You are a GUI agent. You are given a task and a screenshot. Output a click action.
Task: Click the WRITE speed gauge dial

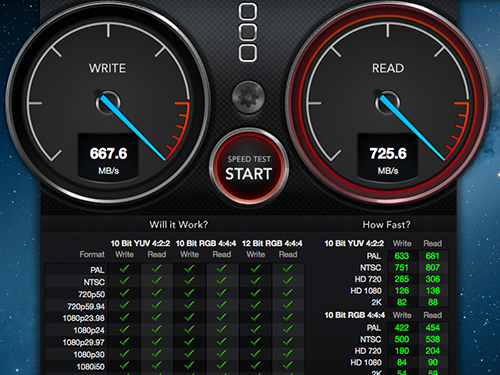pos(108,102)
